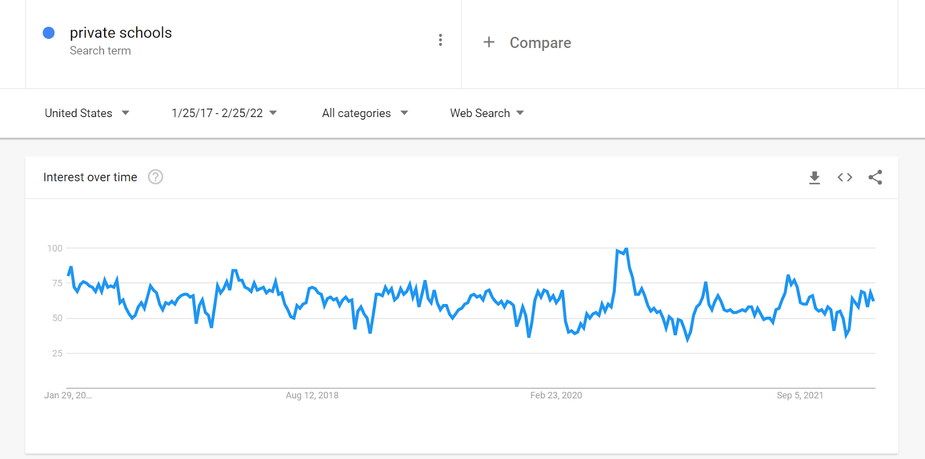Open the Web Search type dropdown
Image resolution: width=925 pixels, height=459 pixels.
tap(487, 113)
